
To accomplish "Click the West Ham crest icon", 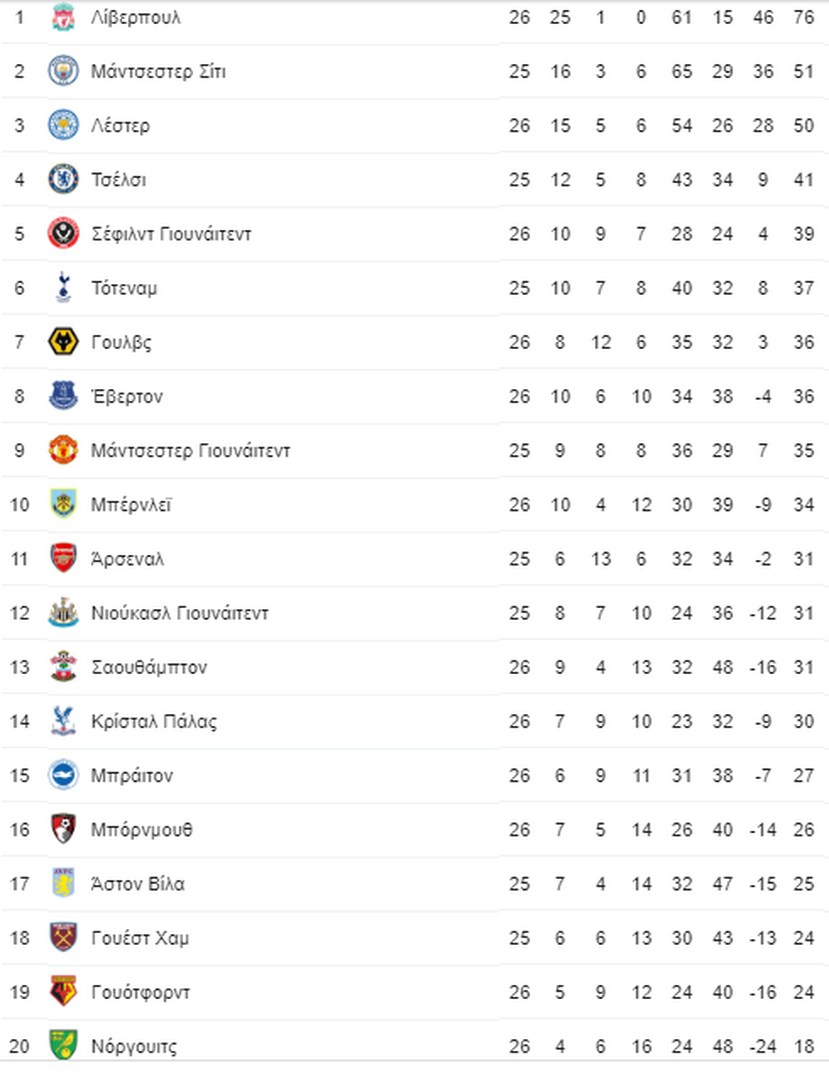I will pos(63,937).
